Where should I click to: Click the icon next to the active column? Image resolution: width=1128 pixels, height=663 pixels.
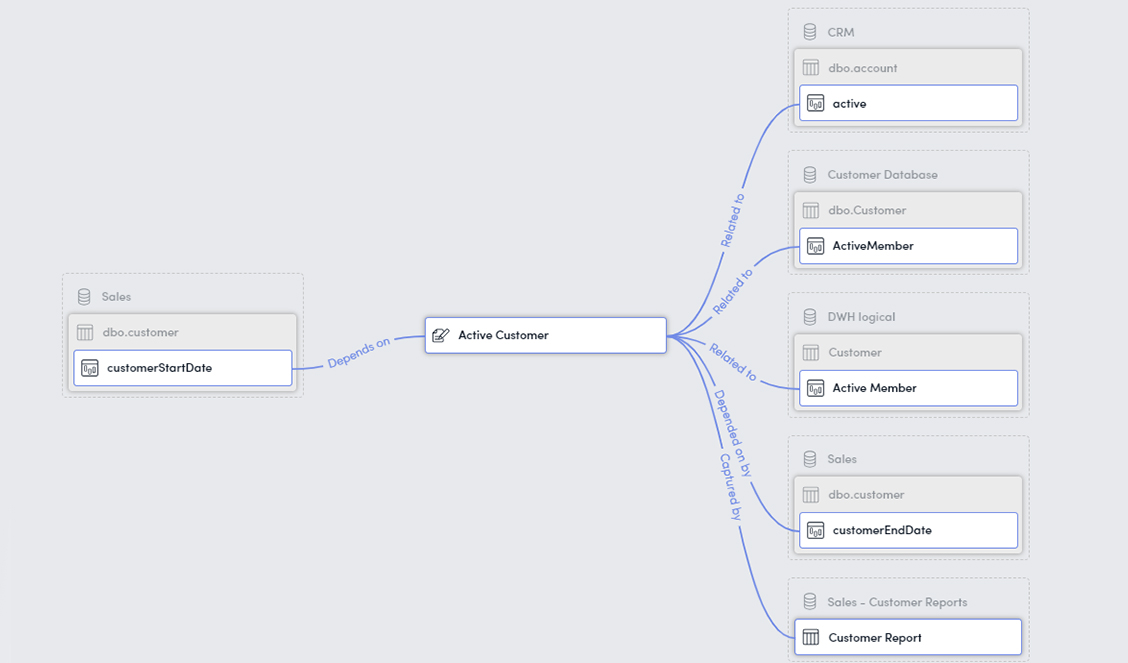coord(815,103)
